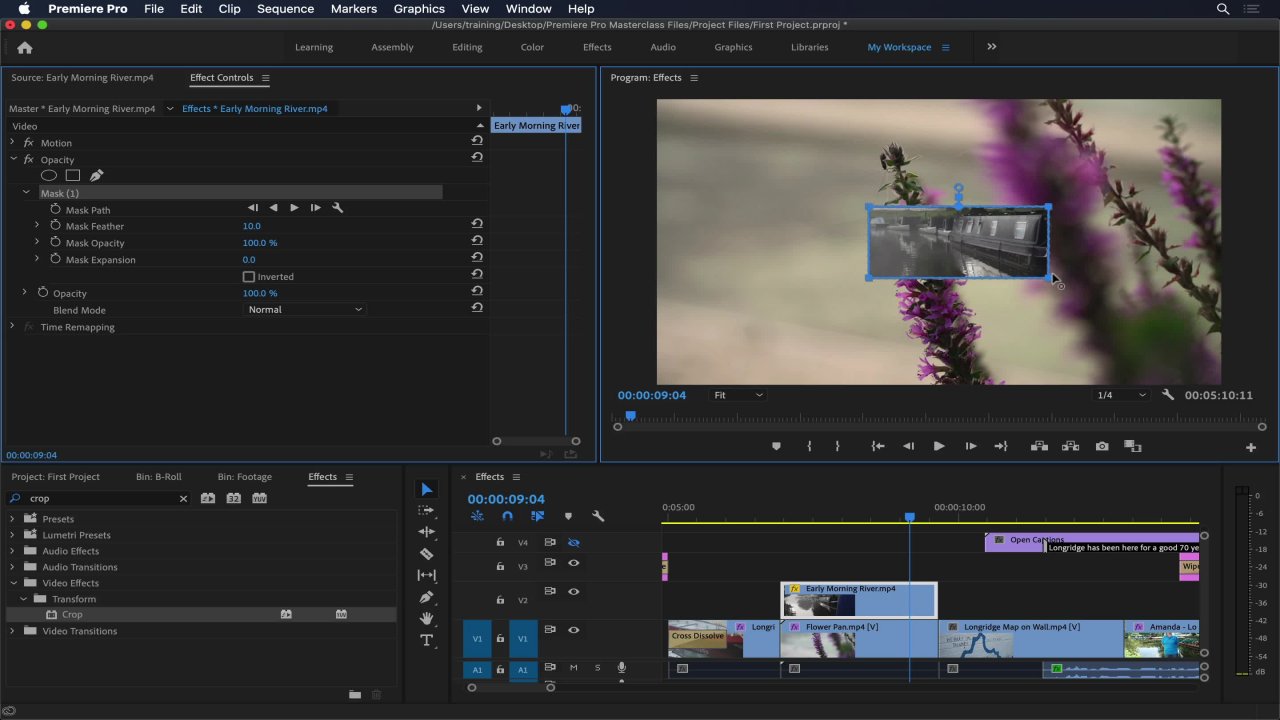1280x720 pixels.
Task: Open the Sequence menu
Action: [x=285, y=9]
